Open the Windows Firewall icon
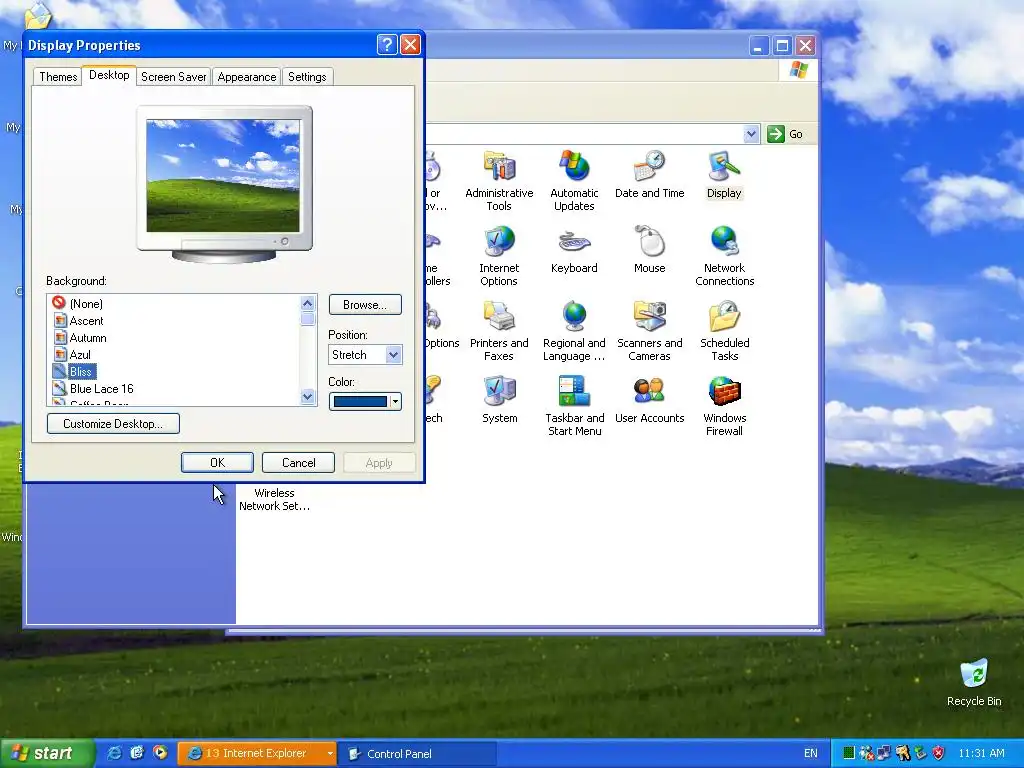This screenshot has width=1024, height=768. point(724,406)
